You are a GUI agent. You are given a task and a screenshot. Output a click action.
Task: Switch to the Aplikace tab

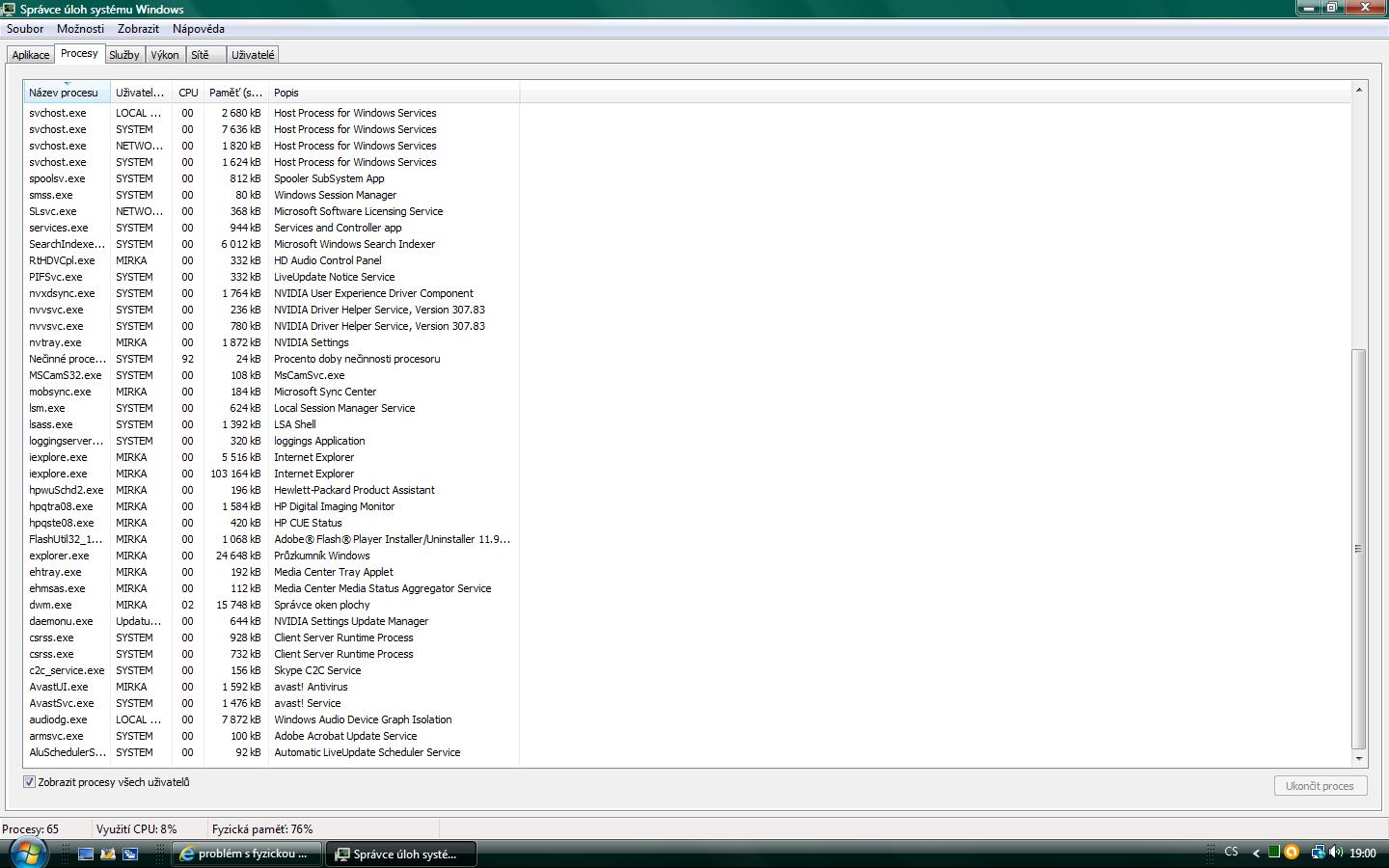click(x=31, y=55)
